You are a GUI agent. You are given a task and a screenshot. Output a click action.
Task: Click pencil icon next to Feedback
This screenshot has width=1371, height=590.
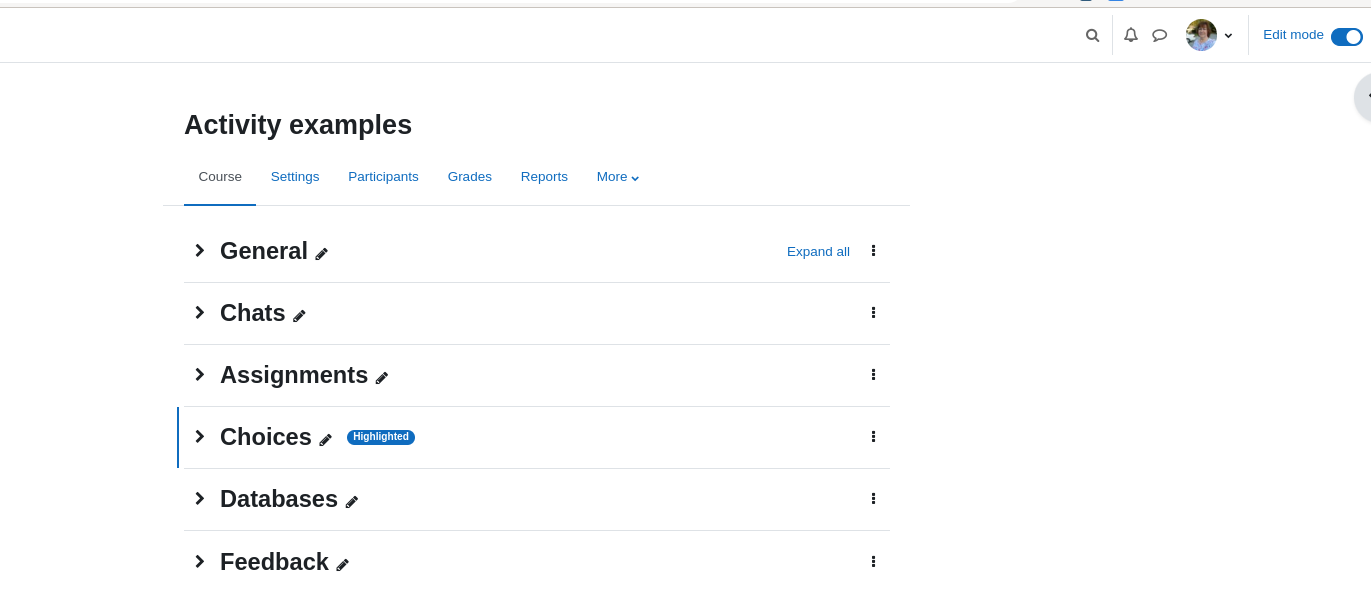pyautogui.click(x=343, y=565)
